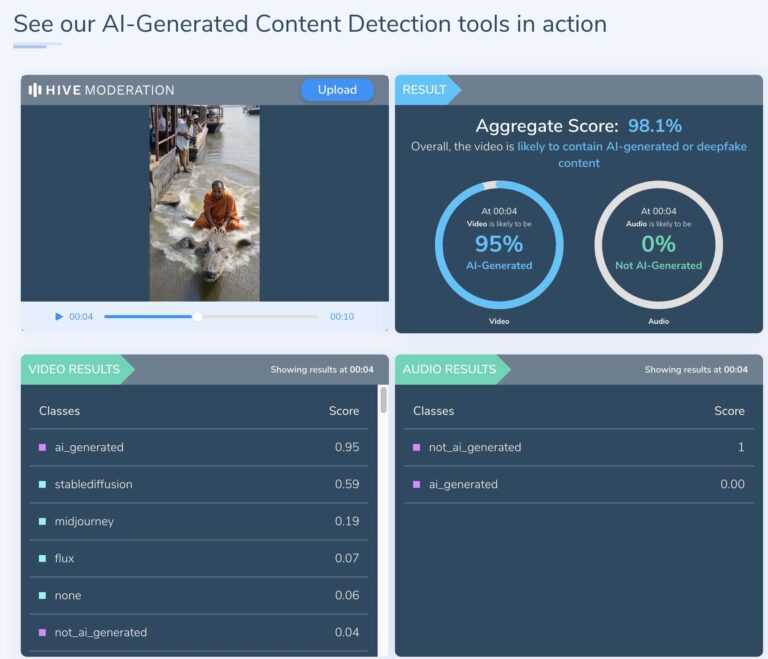Click the cyan swatch beside none

(43, 596)
